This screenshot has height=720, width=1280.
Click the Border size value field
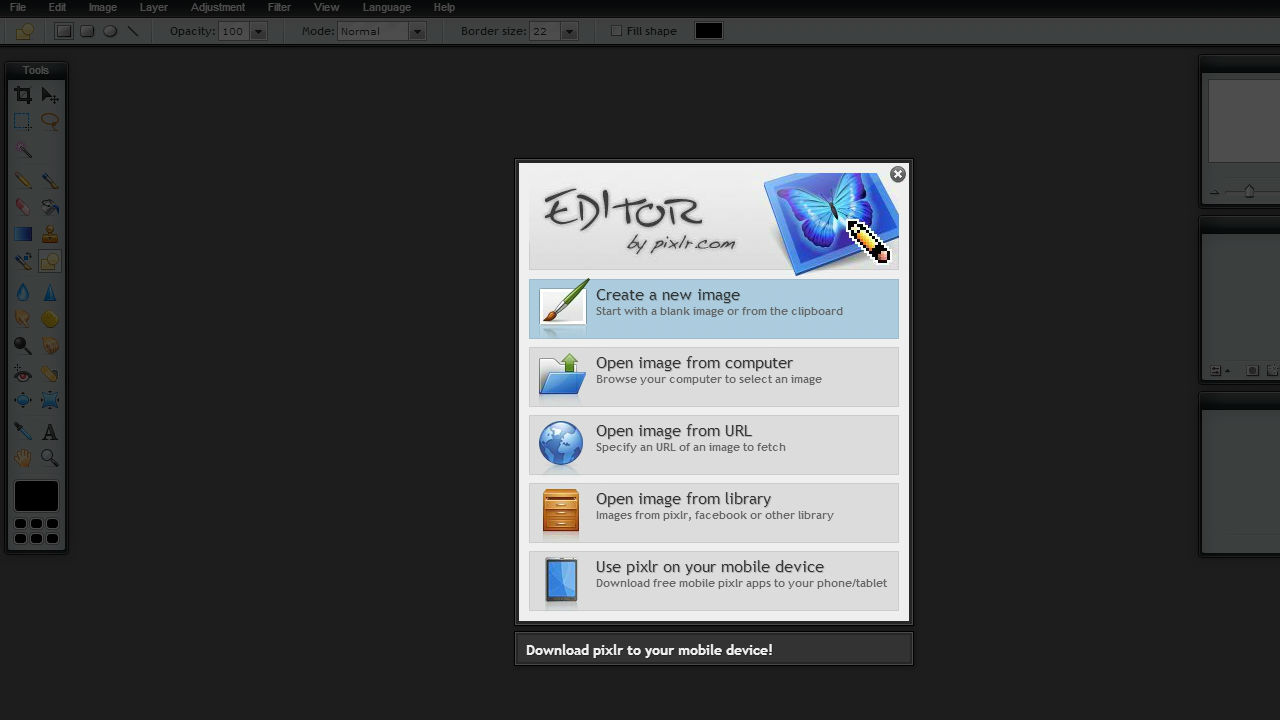(x=545, y=31)
